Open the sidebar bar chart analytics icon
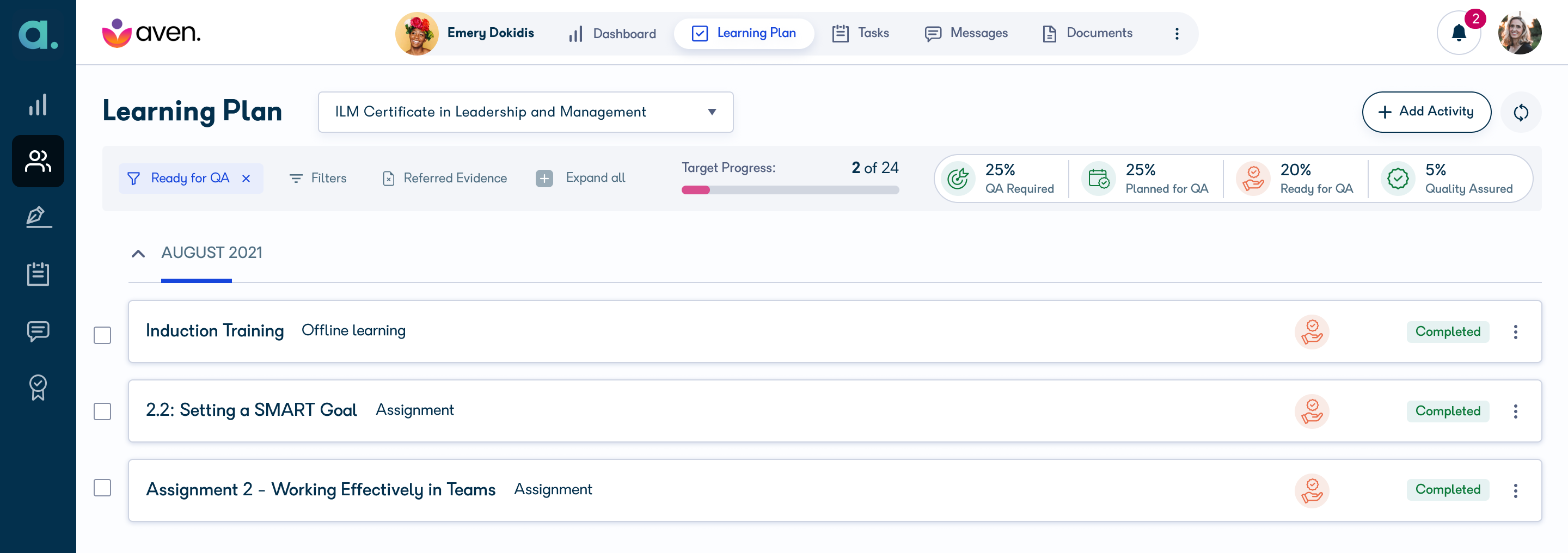 [38, 105]
